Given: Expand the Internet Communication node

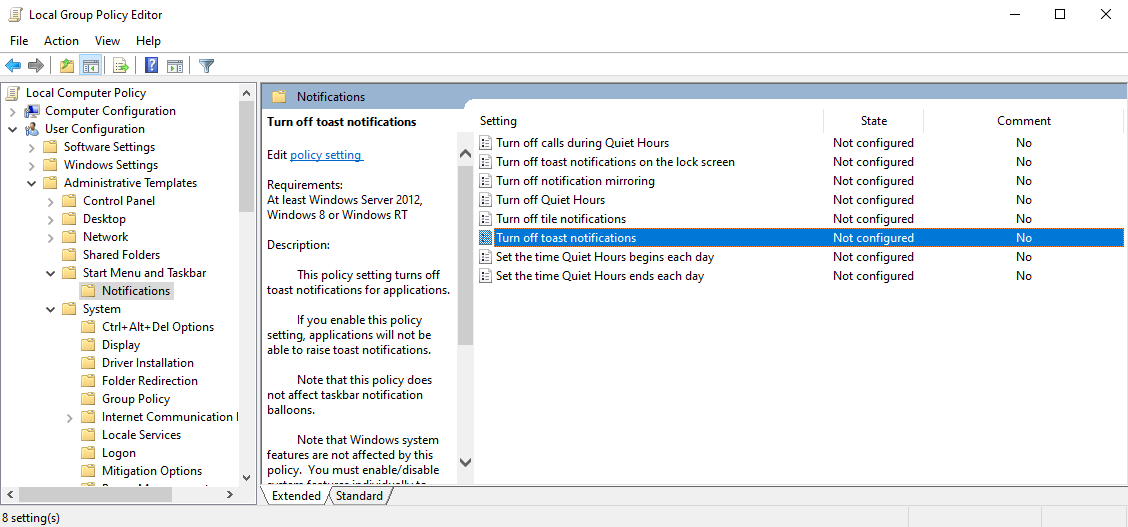Looking at the screenshot, I should click(x=69, y=417).
